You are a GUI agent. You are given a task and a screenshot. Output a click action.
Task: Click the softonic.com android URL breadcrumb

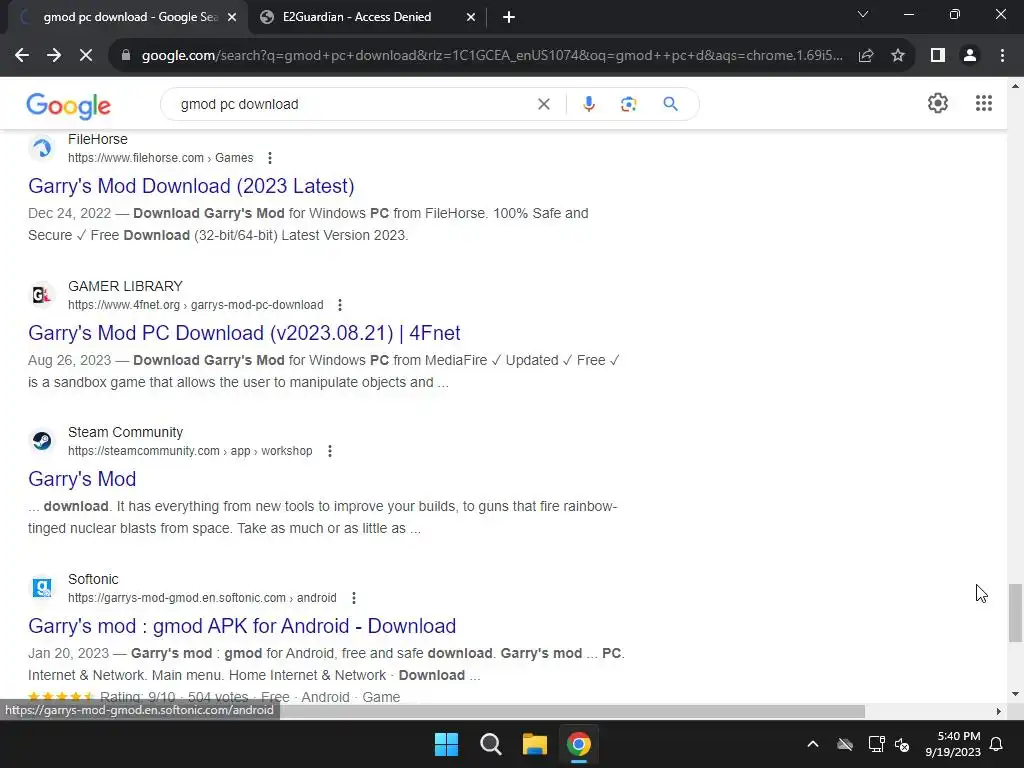pyautogui.click(x=202, y=598)
